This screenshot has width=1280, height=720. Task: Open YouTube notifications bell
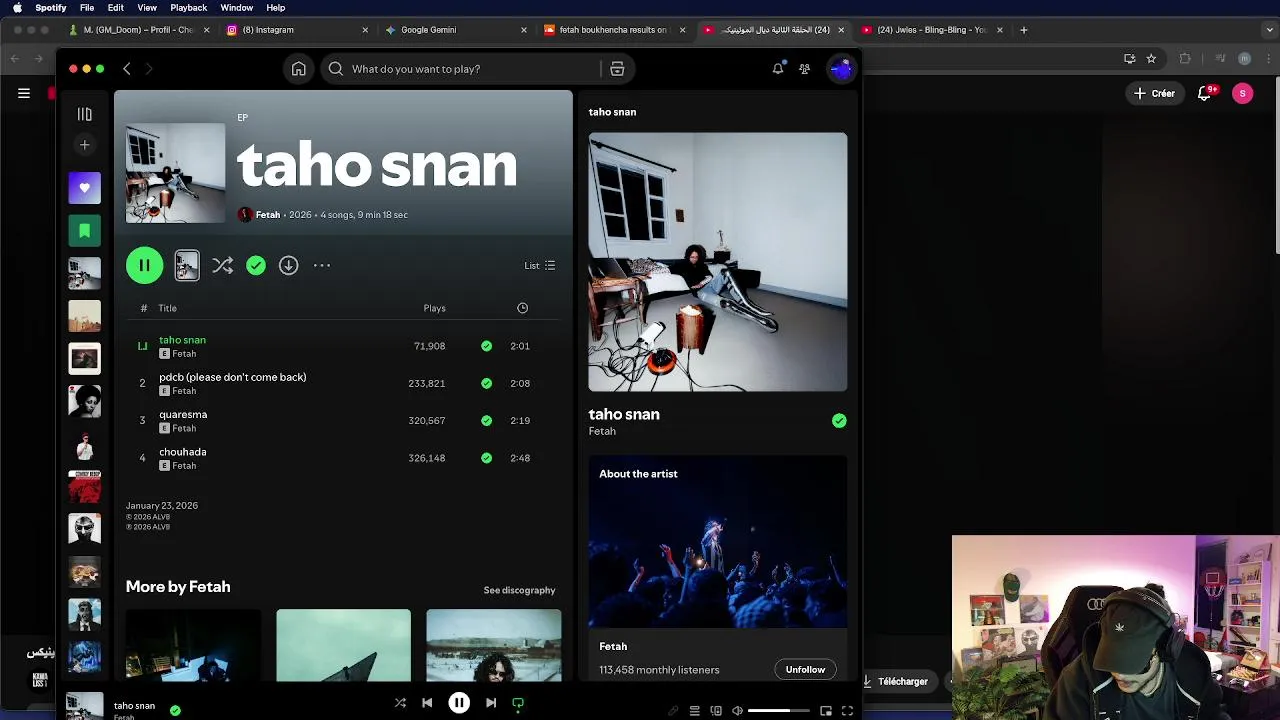point(1205,93)
